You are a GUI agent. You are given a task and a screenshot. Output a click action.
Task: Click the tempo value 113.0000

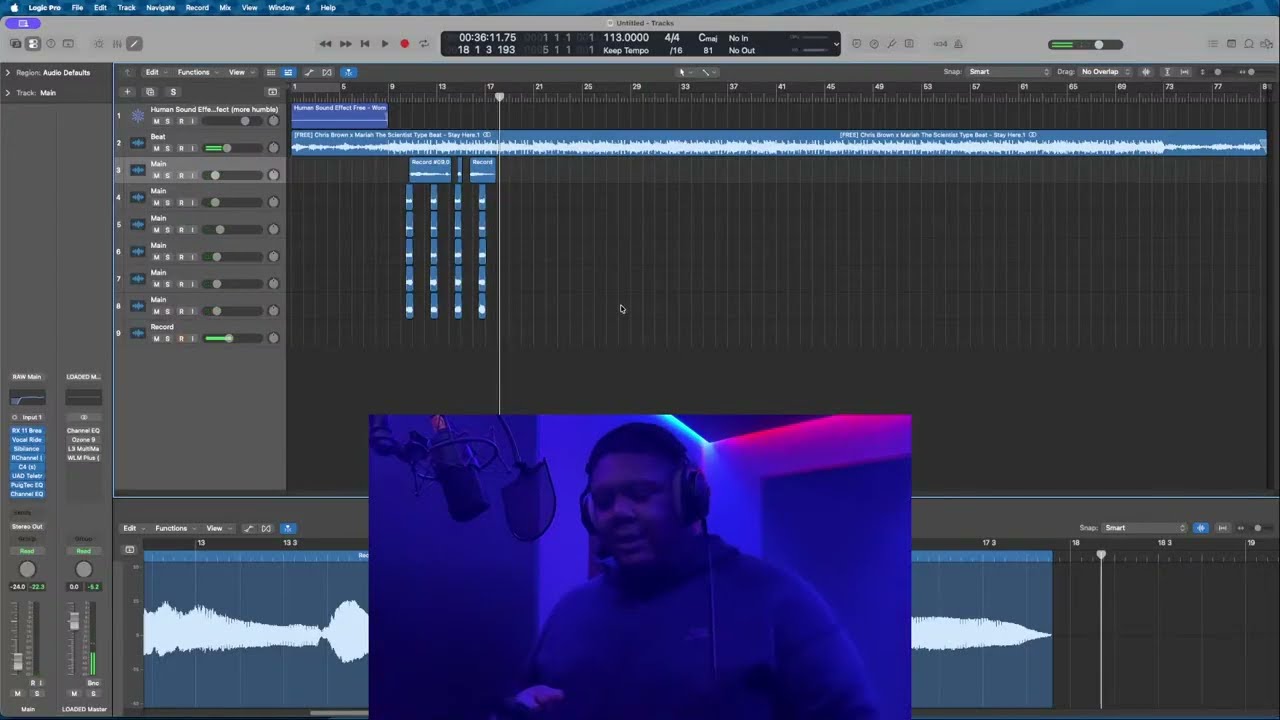[x=626, y=38]
